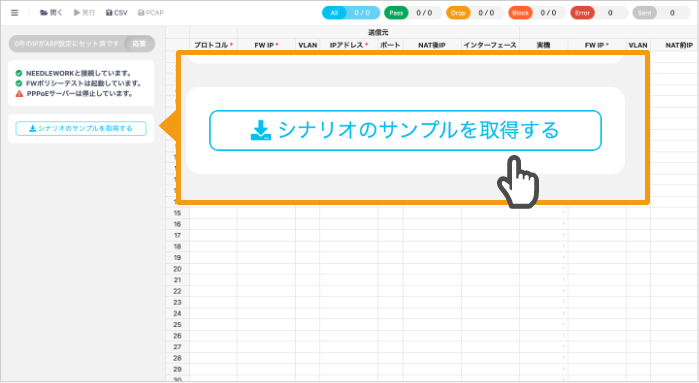
Task: Select row number 25
Action: [177, 325]
